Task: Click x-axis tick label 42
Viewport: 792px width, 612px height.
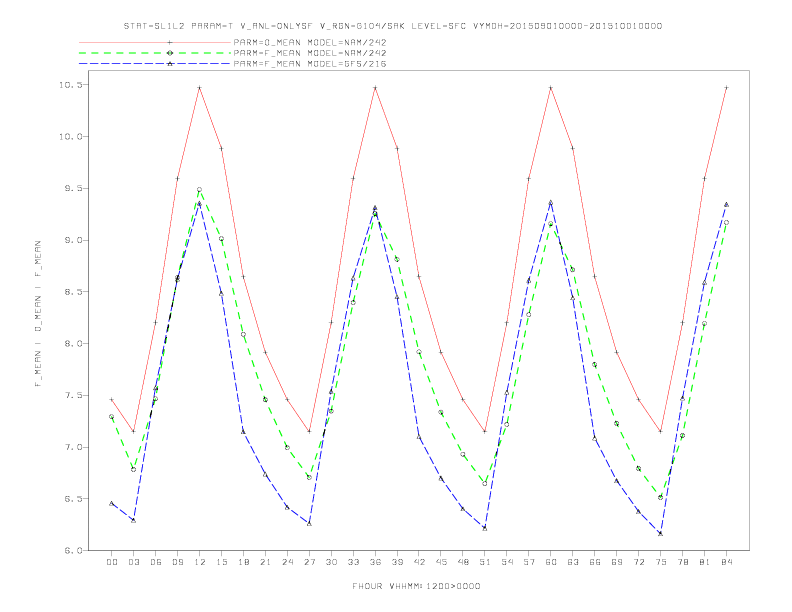Action: tap(419, 562)
